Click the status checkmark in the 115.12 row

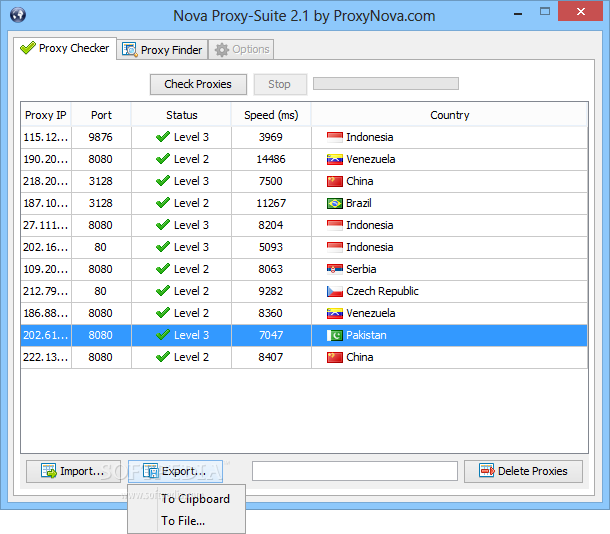pos(163,137)
